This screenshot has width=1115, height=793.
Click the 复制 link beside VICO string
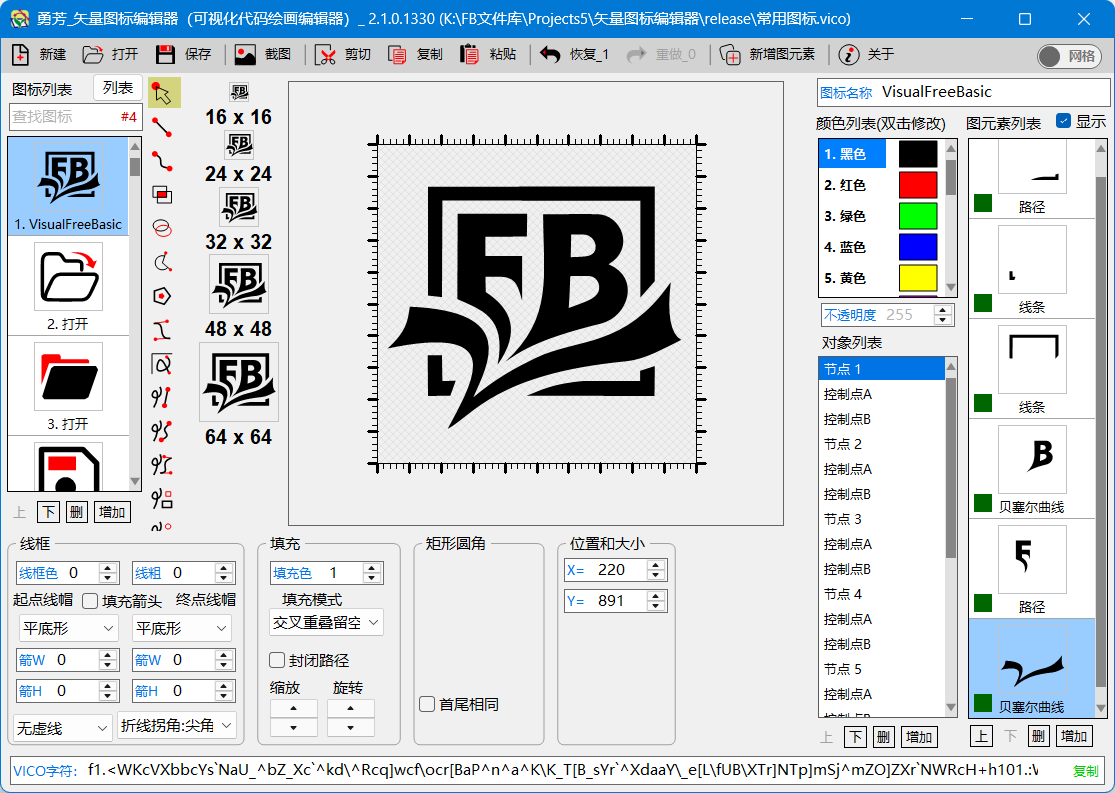pos(1085,771)
